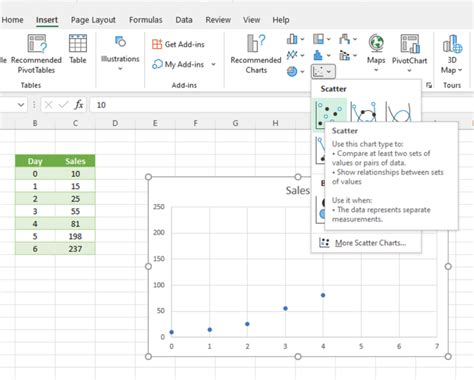Open the Illustrations group menu
Viewport: 474px width, 380px height.
(x=120, y=53)
